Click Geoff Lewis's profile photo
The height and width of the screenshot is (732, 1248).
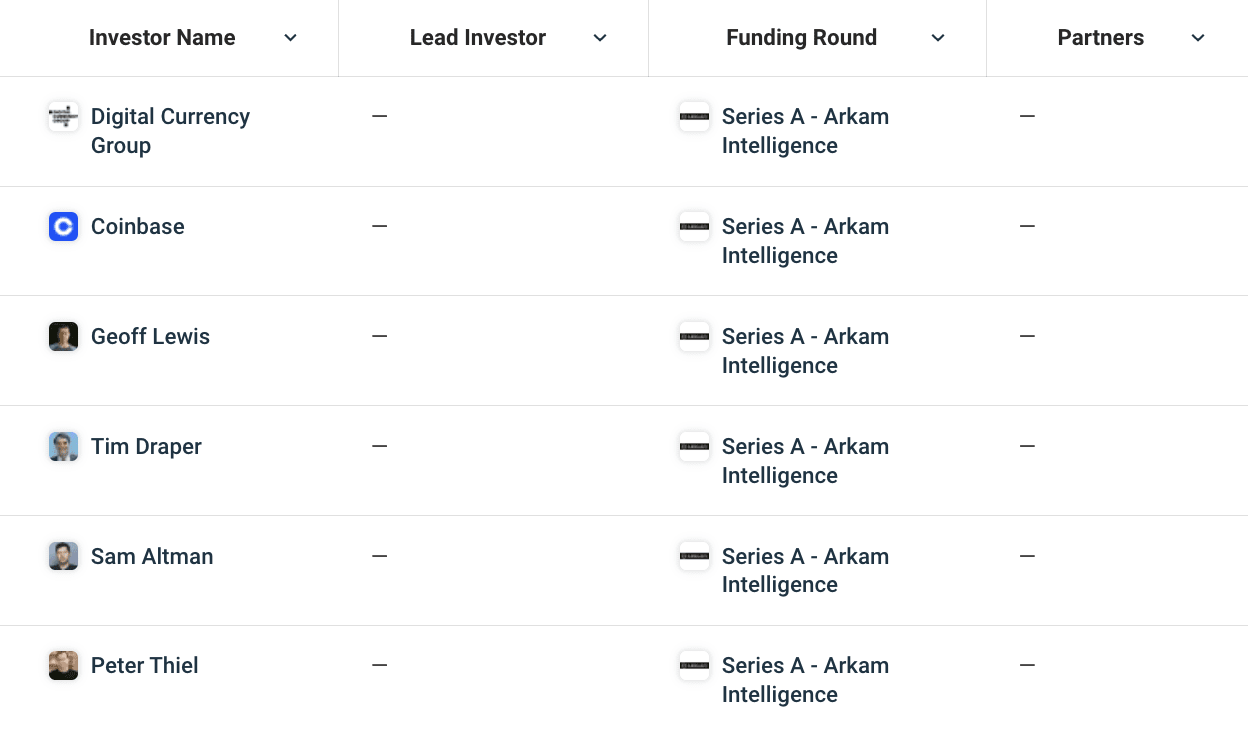coord(63,337)
